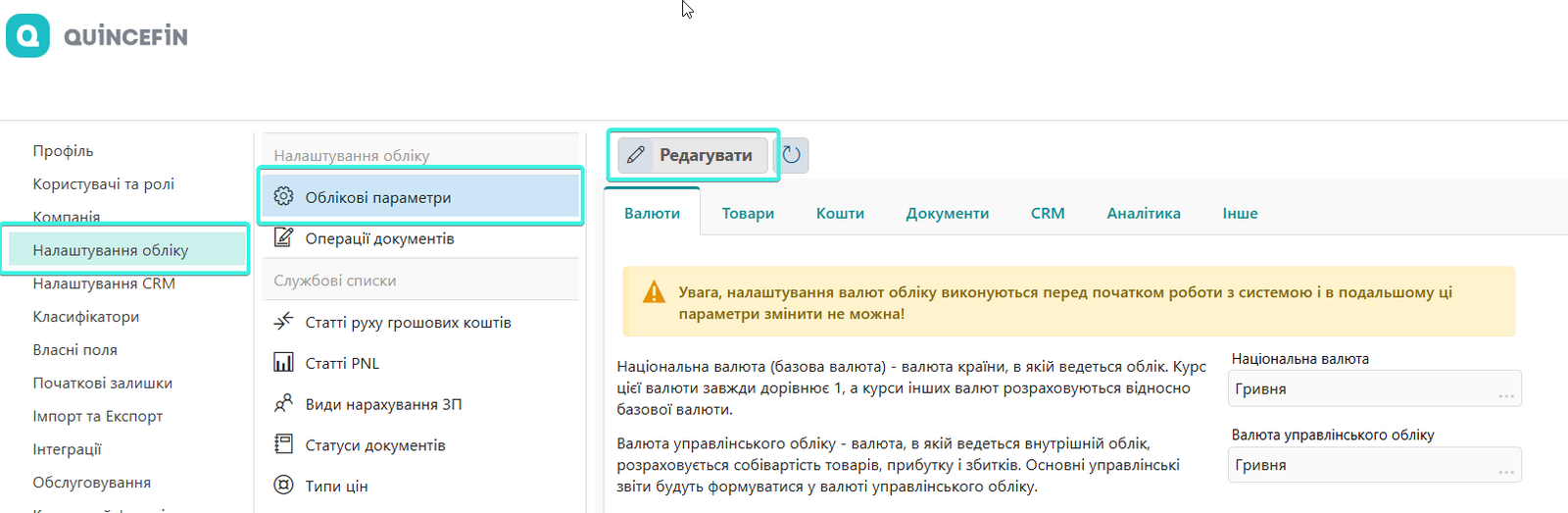Click the Статті PNL chart icon

283,363
